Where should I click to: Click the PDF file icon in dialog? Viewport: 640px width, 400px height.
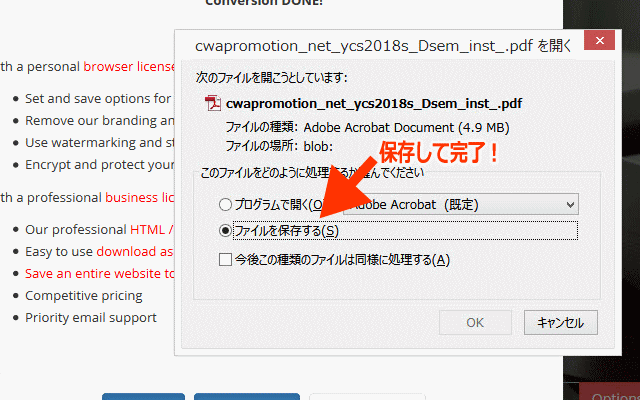[x=212, y=104]
